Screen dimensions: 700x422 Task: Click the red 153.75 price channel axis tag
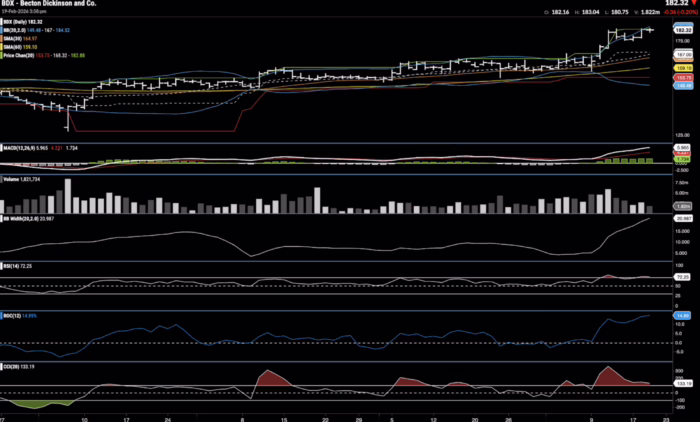point(683,78)
